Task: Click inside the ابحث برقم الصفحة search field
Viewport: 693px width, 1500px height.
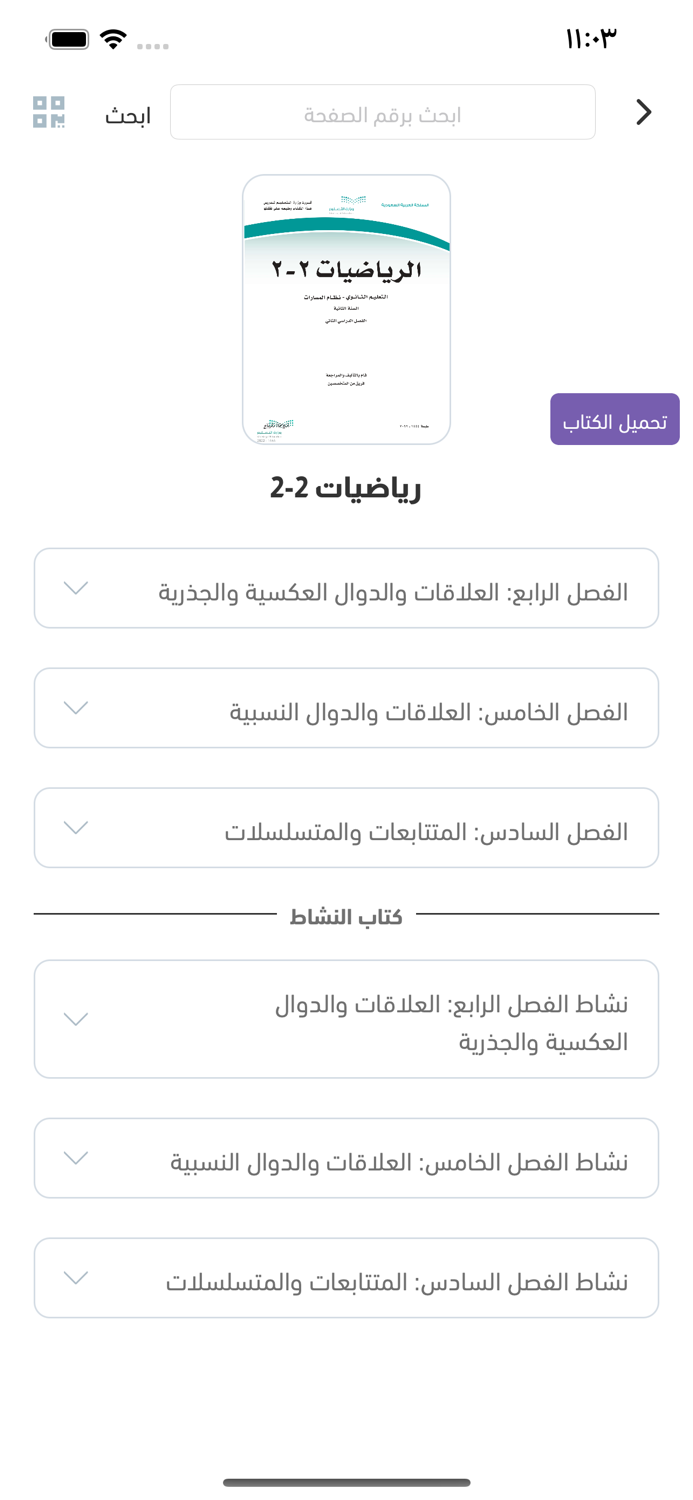Action: click(383, 112)
